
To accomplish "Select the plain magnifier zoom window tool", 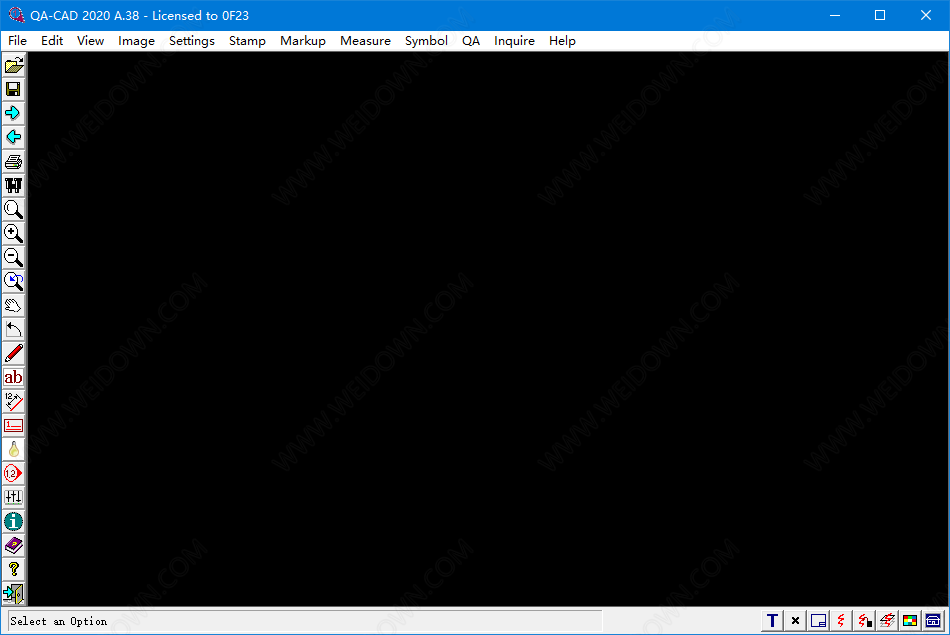I will point(13,209).
